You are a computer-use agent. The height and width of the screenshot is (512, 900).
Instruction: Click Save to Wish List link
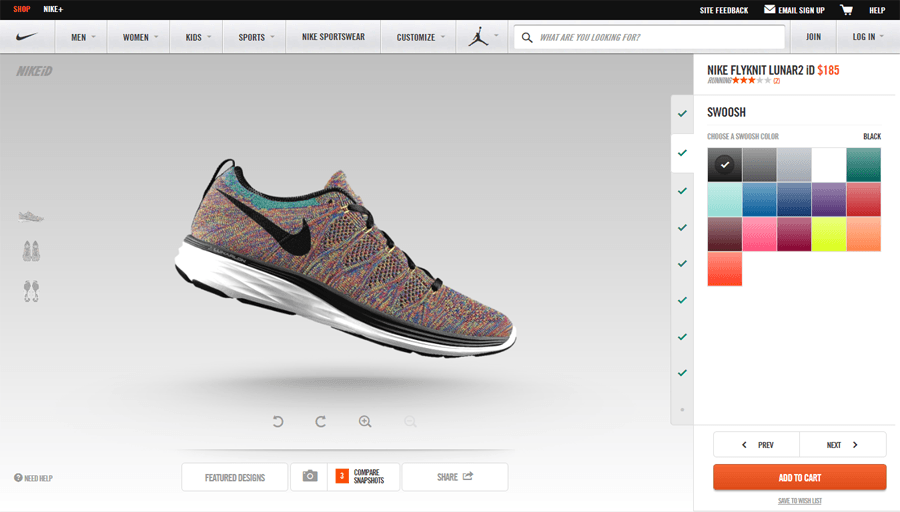(x=800, y=501)
